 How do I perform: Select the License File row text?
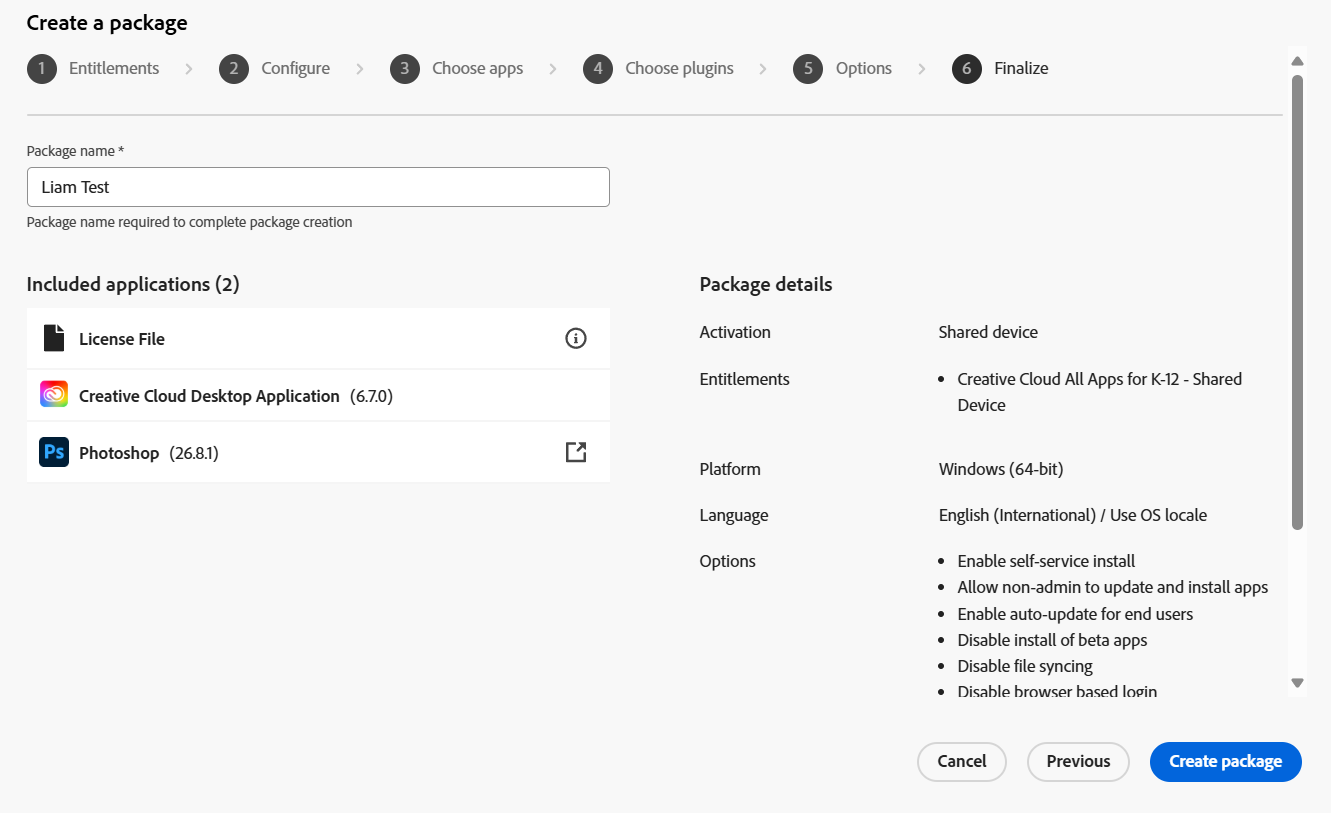click(x=122, y=339)
